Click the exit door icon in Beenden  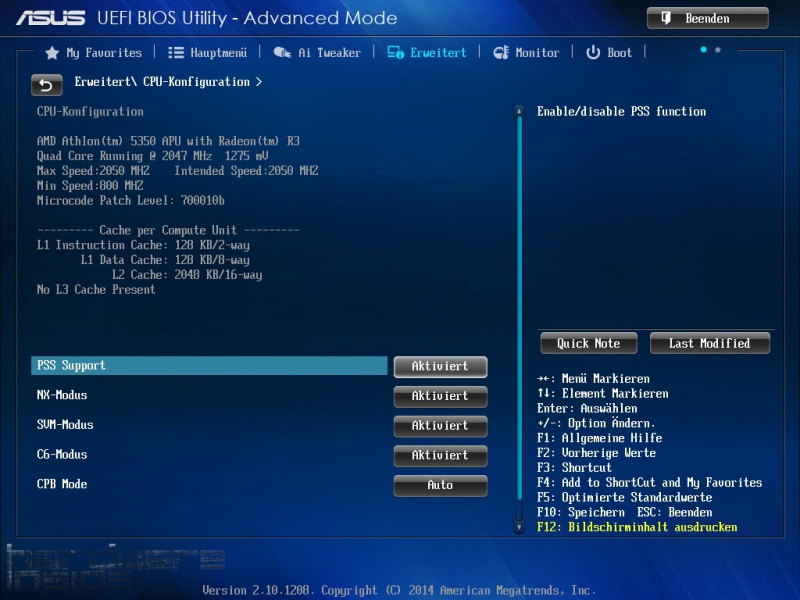click(x=666, y=18)
